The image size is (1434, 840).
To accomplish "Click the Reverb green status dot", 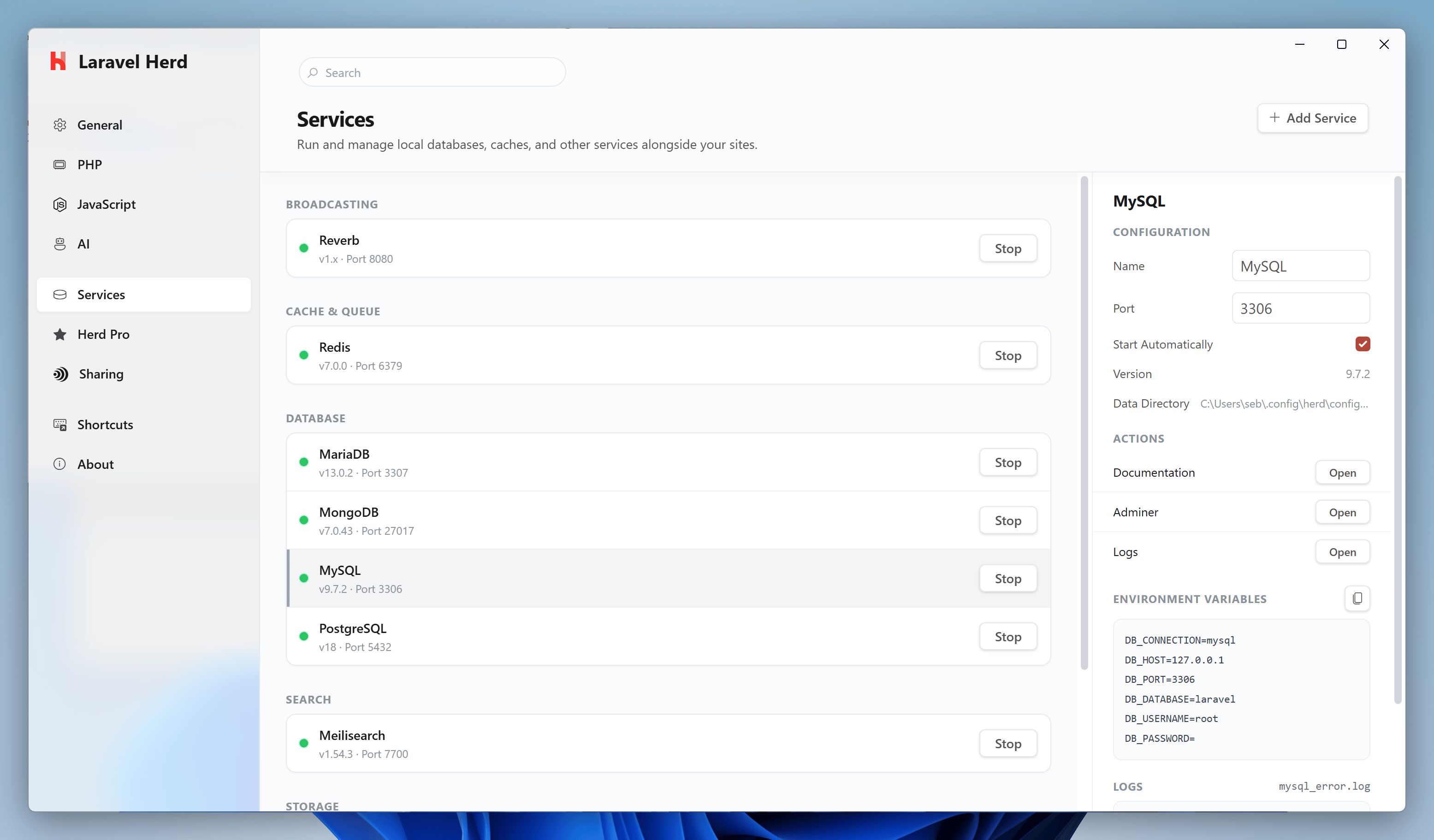I will coord(304,248).
